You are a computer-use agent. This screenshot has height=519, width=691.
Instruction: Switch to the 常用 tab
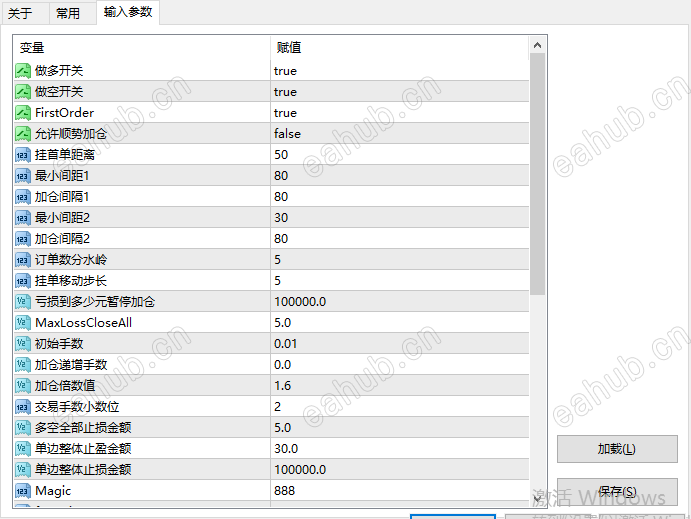(x=72, y=13)
